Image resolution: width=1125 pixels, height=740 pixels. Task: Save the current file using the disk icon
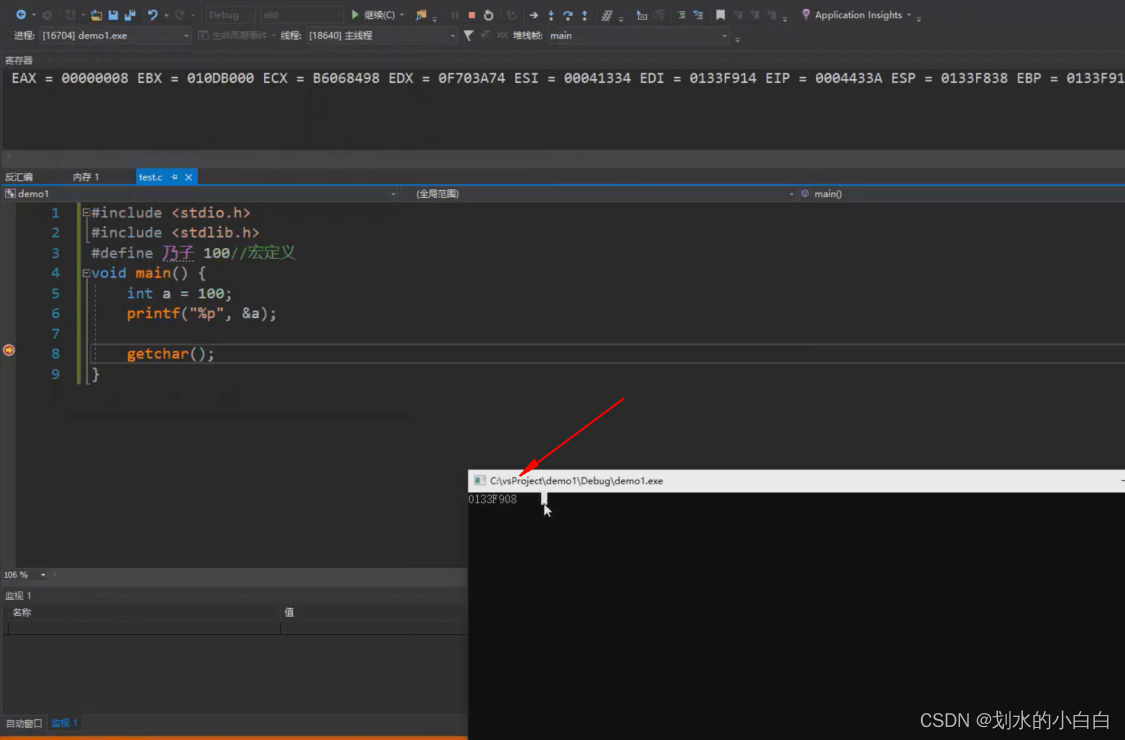[113, 15]
